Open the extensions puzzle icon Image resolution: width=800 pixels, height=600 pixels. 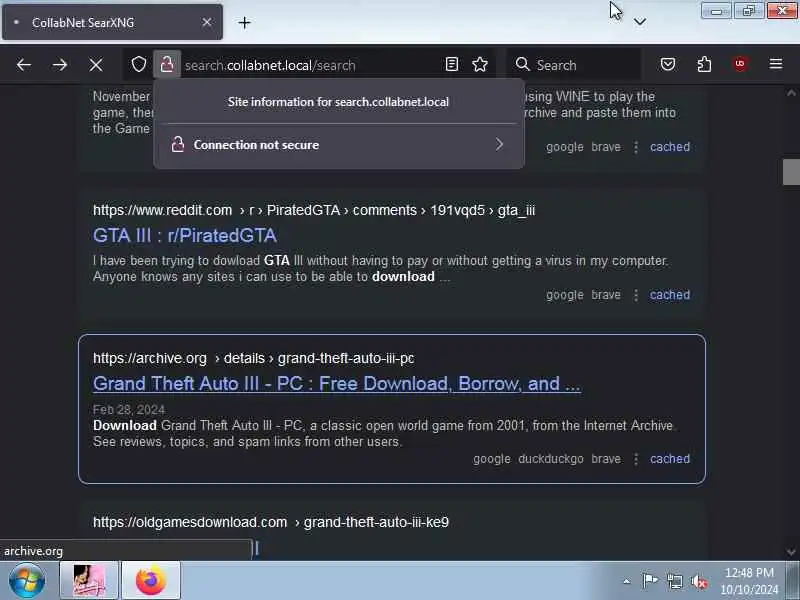[704, 64]
